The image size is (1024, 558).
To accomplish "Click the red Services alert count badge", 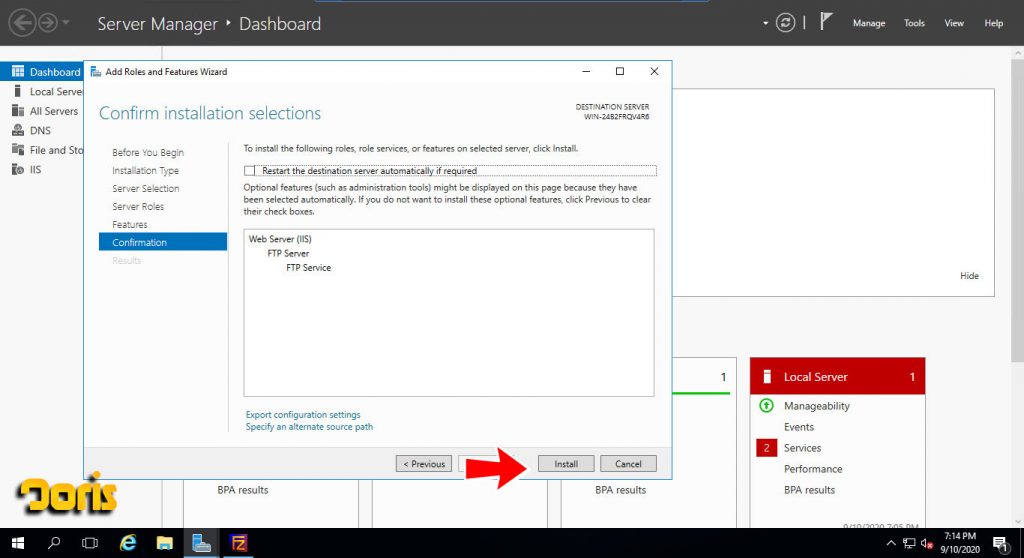I will (766, 448).
